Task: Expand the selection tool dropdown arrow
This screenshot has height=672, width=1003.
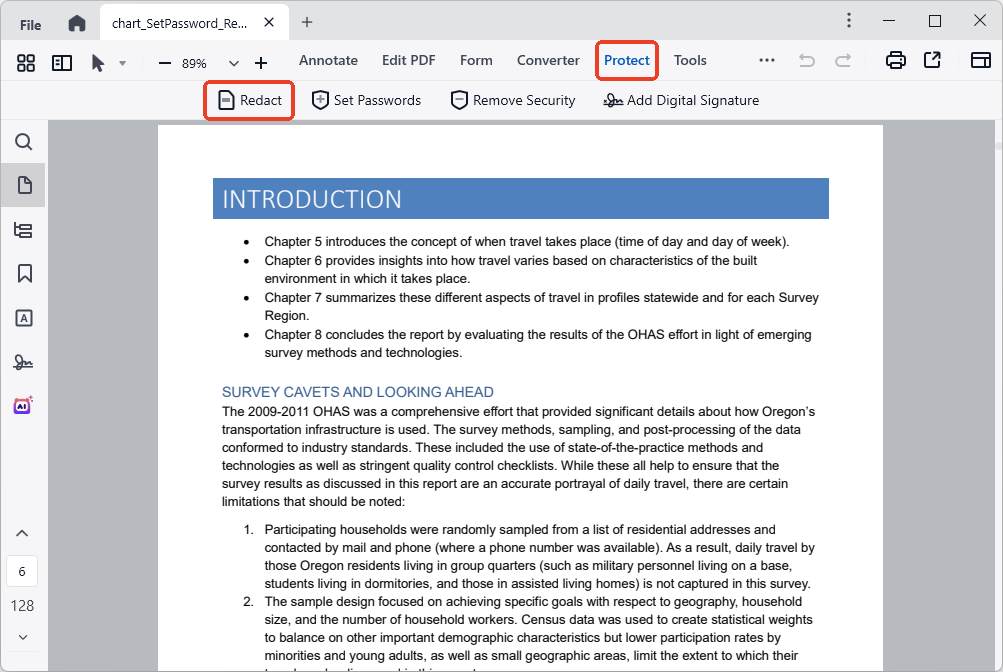Action: click(x=123, y=62)
